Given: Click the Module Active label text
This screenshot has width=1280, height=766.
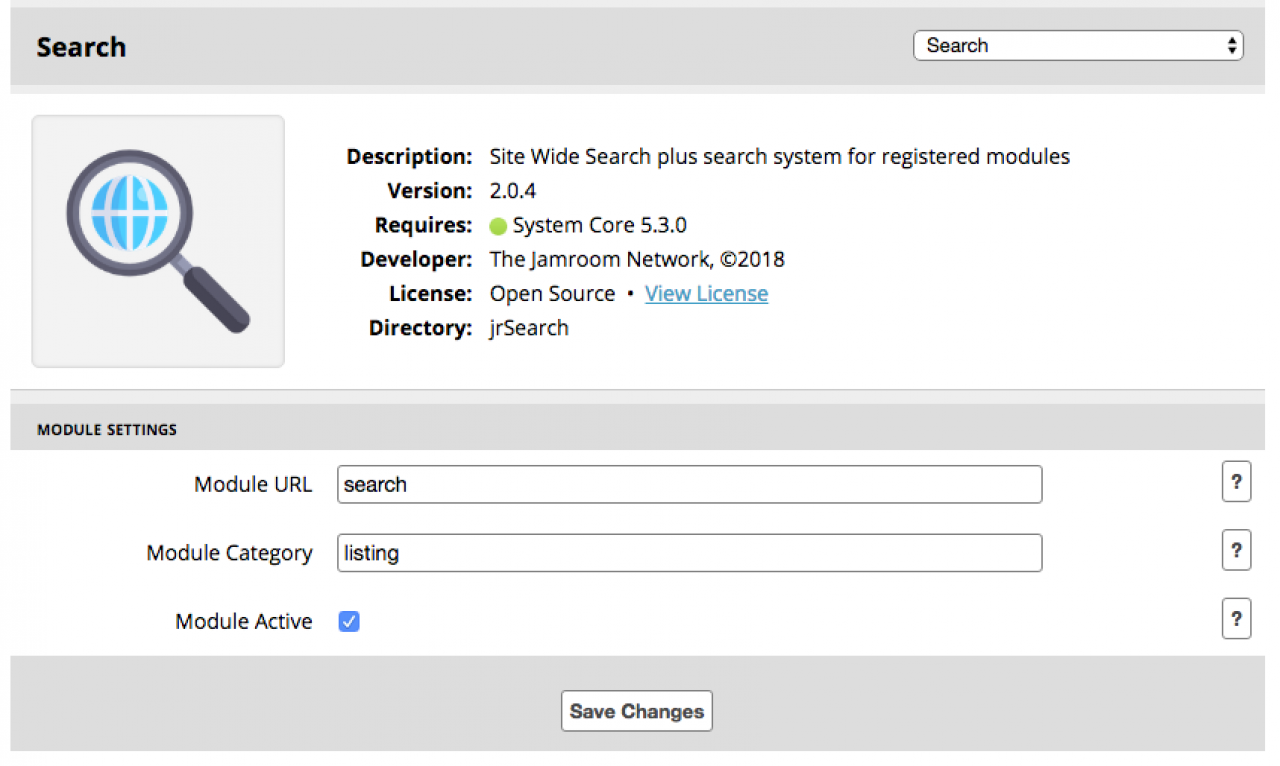Looking at the screenshot, I should point(243,622).
